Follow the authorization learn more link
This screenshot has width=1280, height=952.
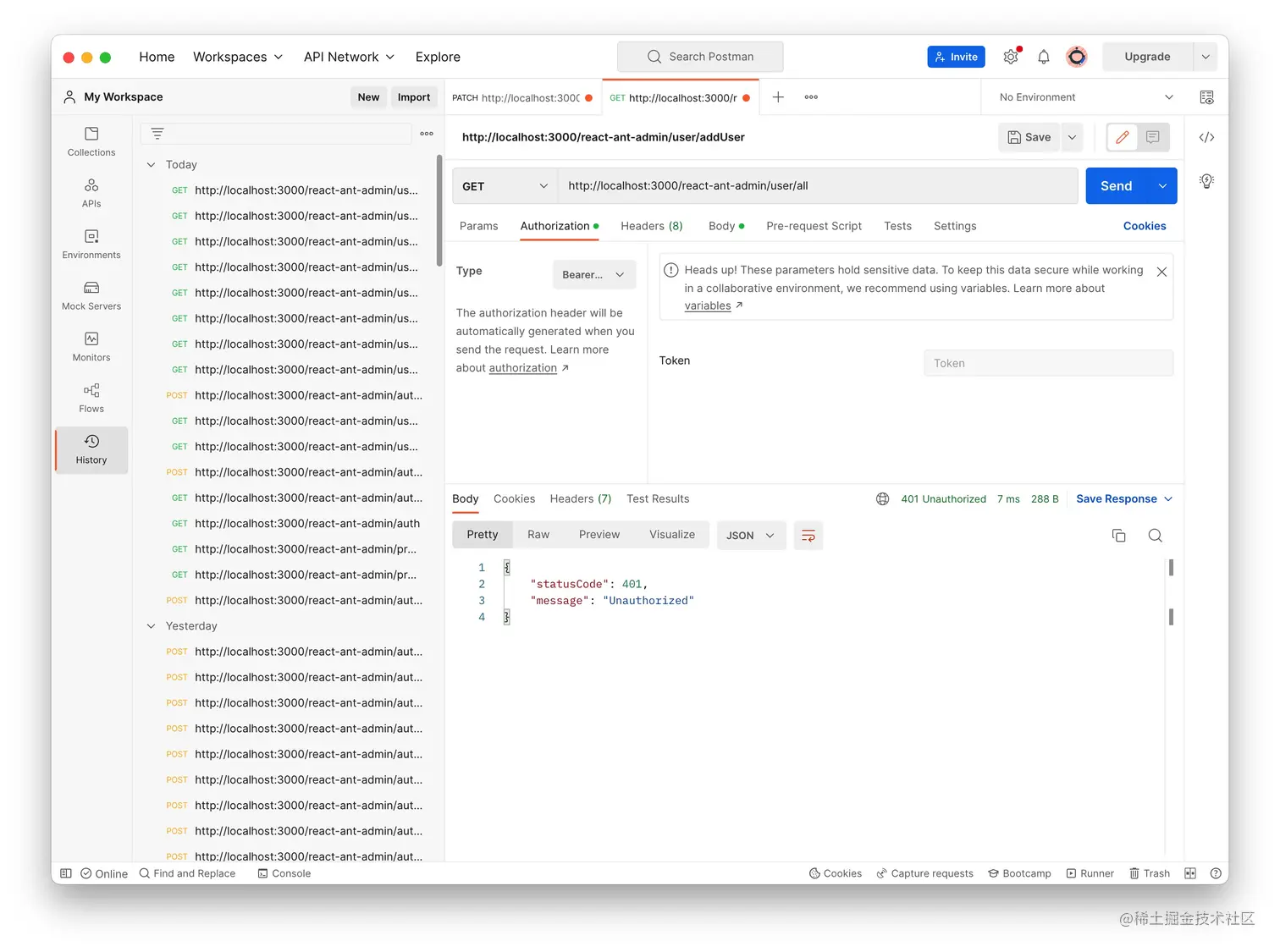click(x=523, y=368)
